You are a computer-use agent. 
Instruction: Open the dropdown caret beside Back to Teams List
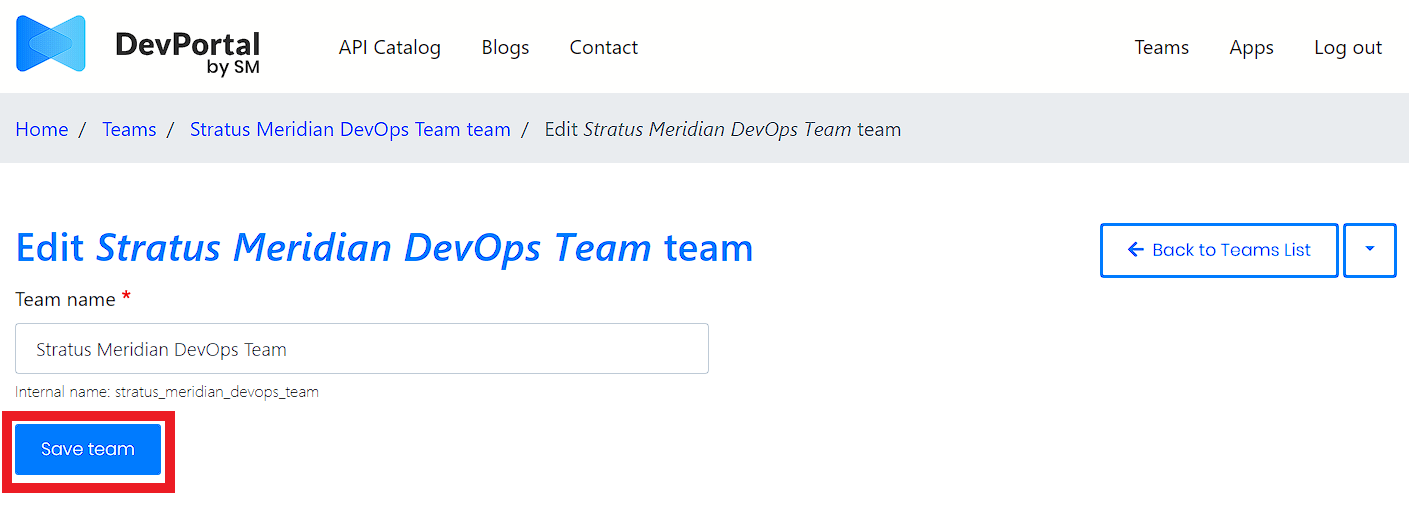click(1369, 250)
